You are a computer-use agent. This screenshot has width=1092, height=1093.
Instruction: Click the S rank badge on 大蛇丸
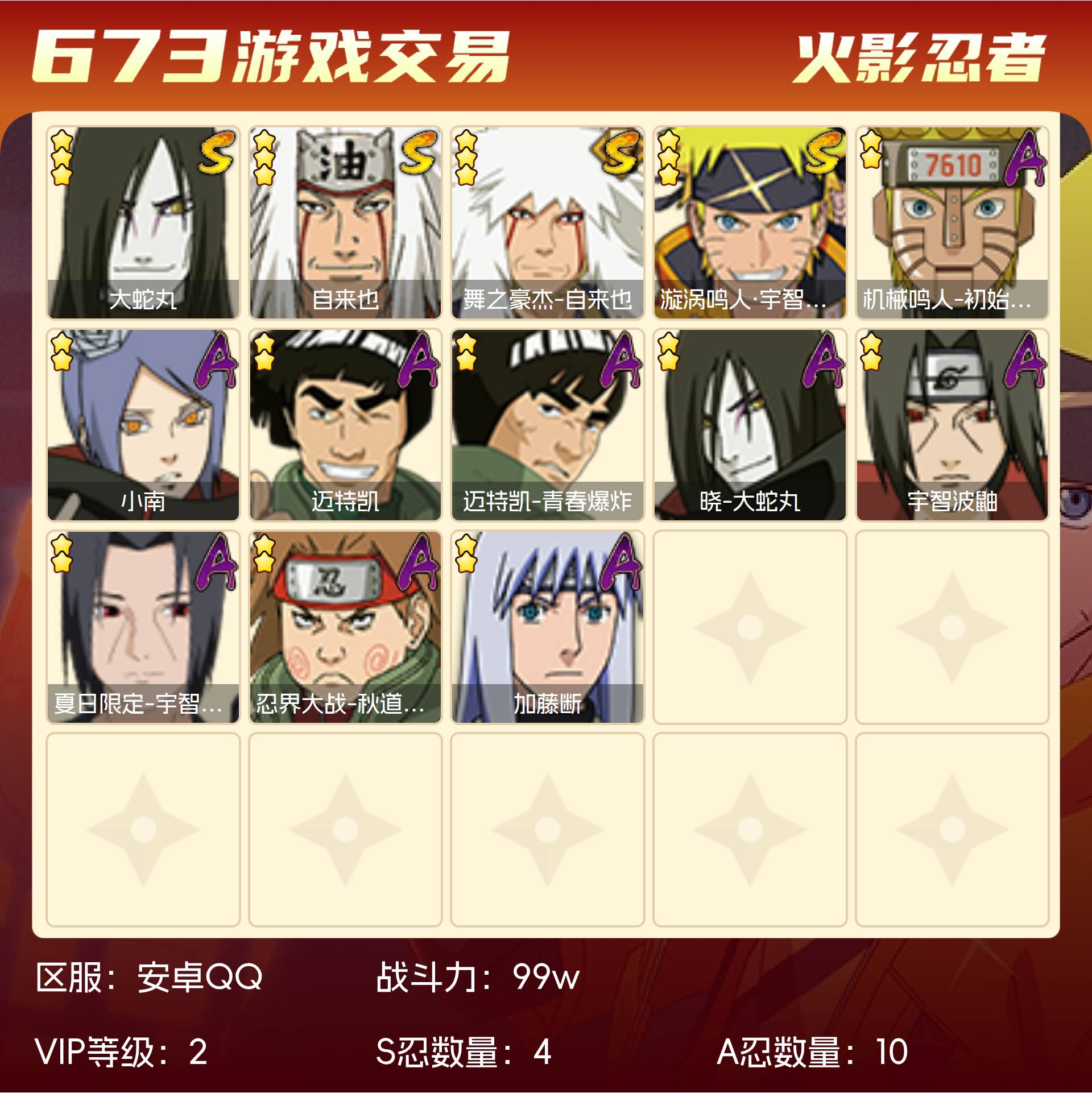coord(217,152)
